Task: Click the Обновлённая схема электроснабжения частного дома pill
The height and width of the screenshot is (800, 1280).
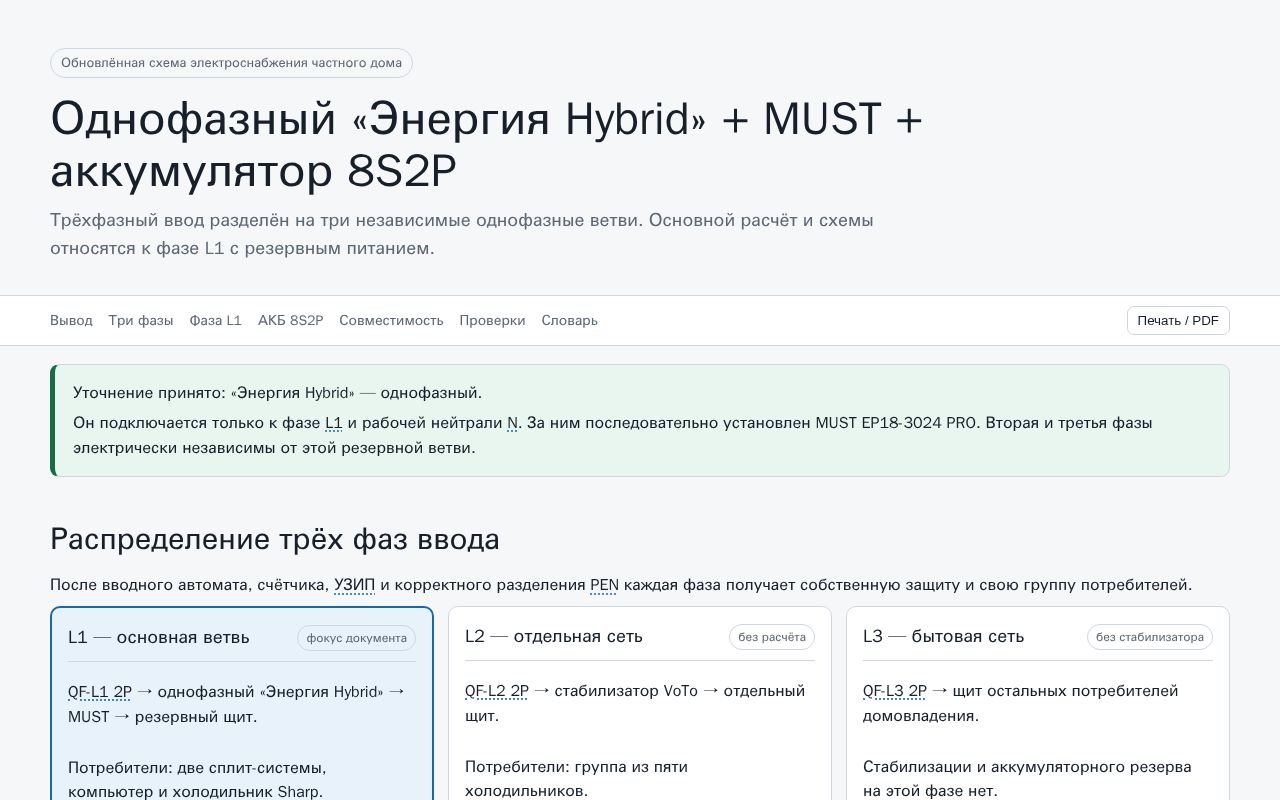Action: click(x=231, y=63)
